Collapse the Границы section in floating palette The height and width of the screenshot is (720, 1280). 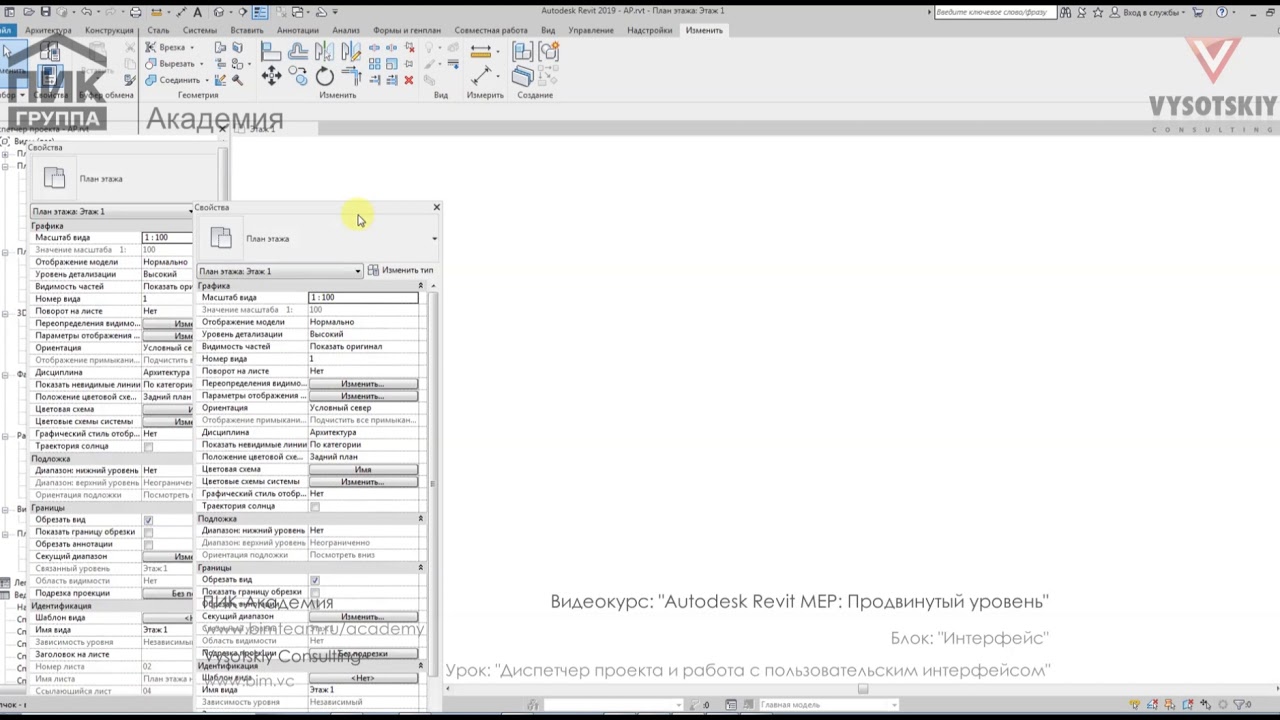click(x=421, y=567)
